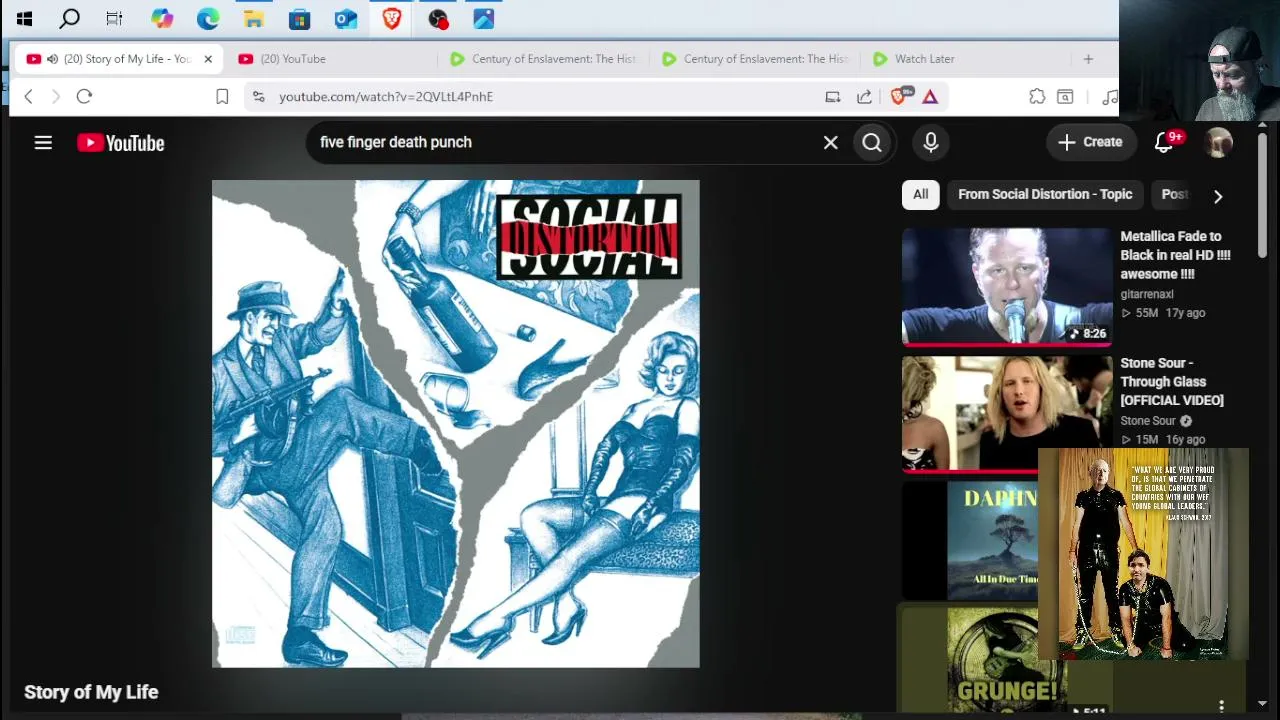
Task: Filter by From Social Distortion - Topic
Action: pos(1045,195)
